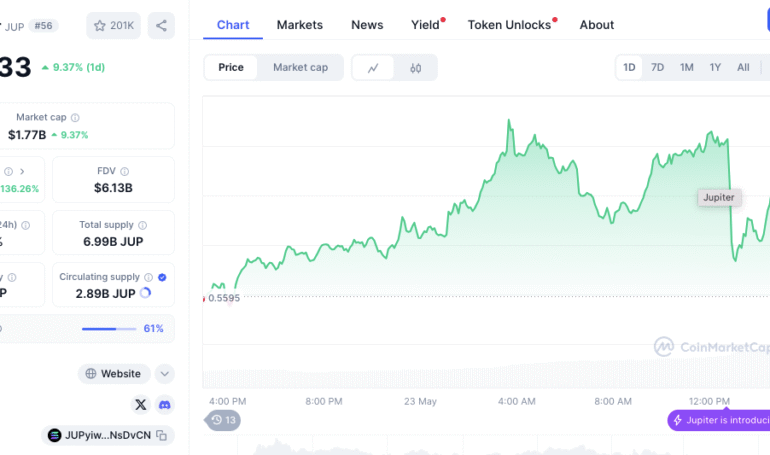Copy the JUPyiw contract address
Image resolution: width=770 pixels, height=455 pixels.
click(x=161, y=436)
